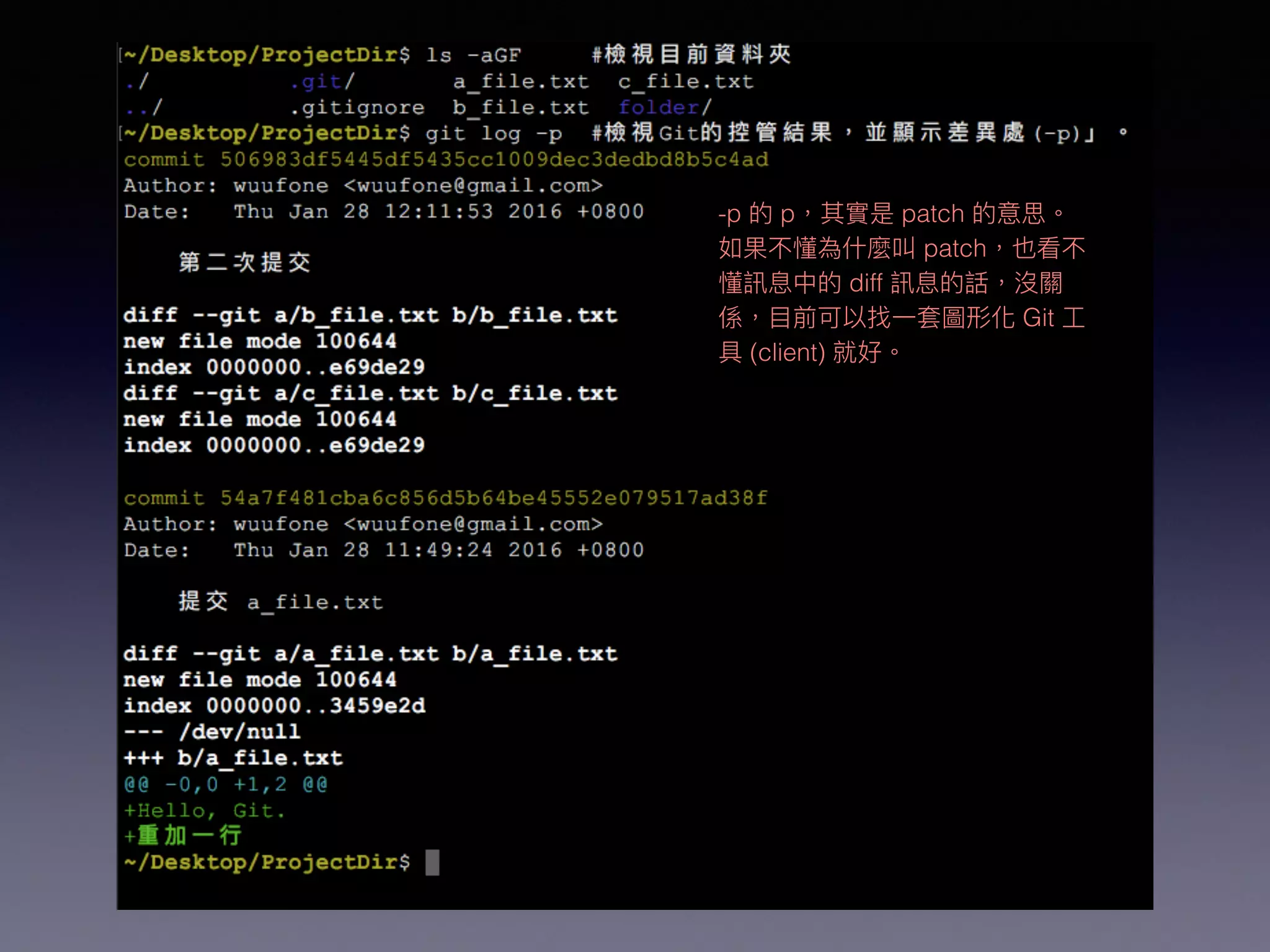Click the .git/ directory entry

click(322, 81)
